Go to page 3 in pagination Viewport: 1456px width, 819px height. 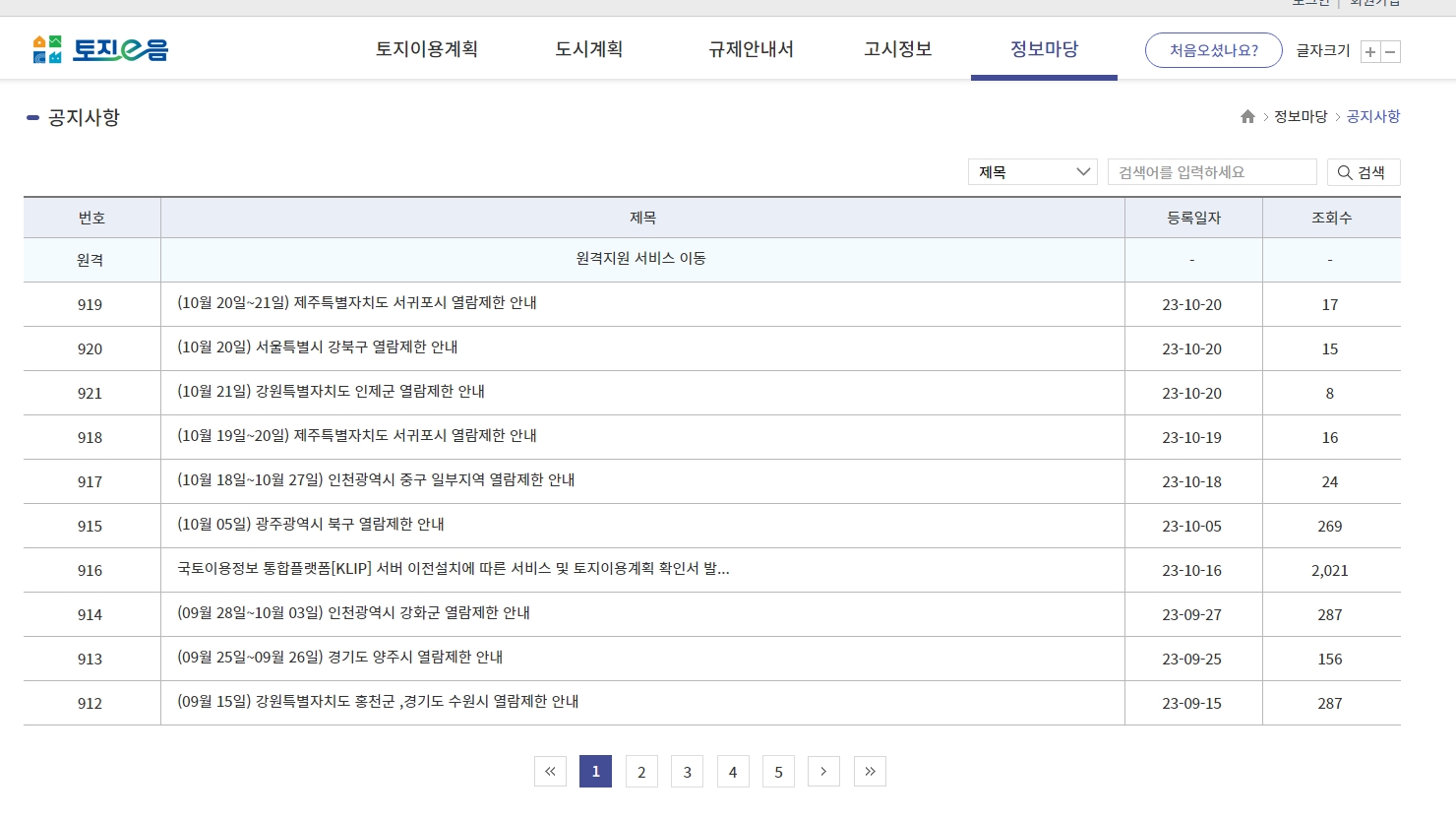(x=687, y=771)
